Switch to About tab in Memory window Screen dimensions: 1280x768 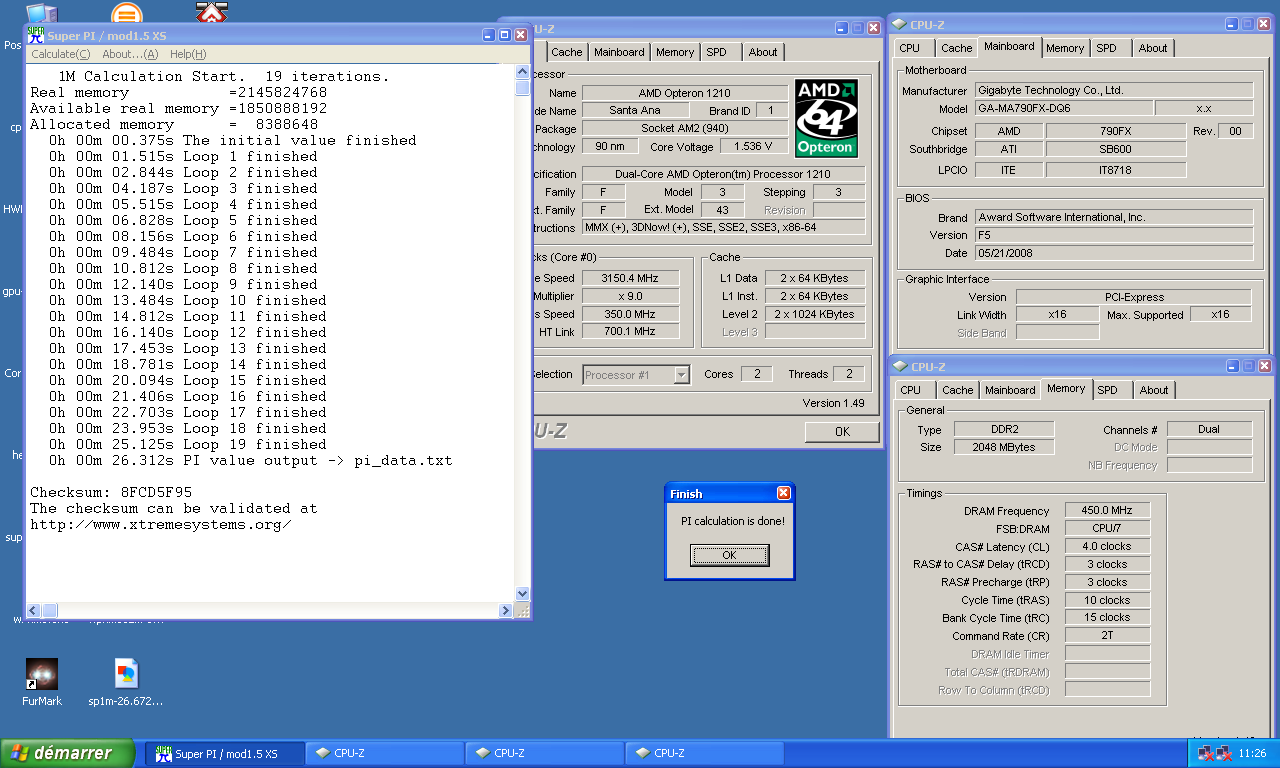click(x=1154, y=390)
